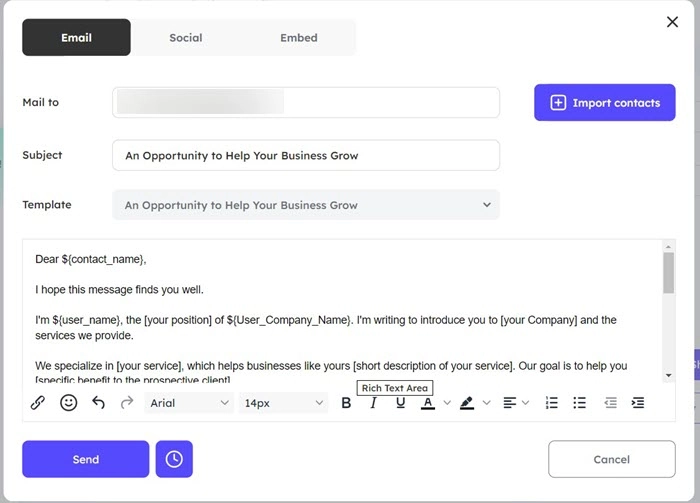
Task: Expand the Template dropdown
Action: click(306, 205)
